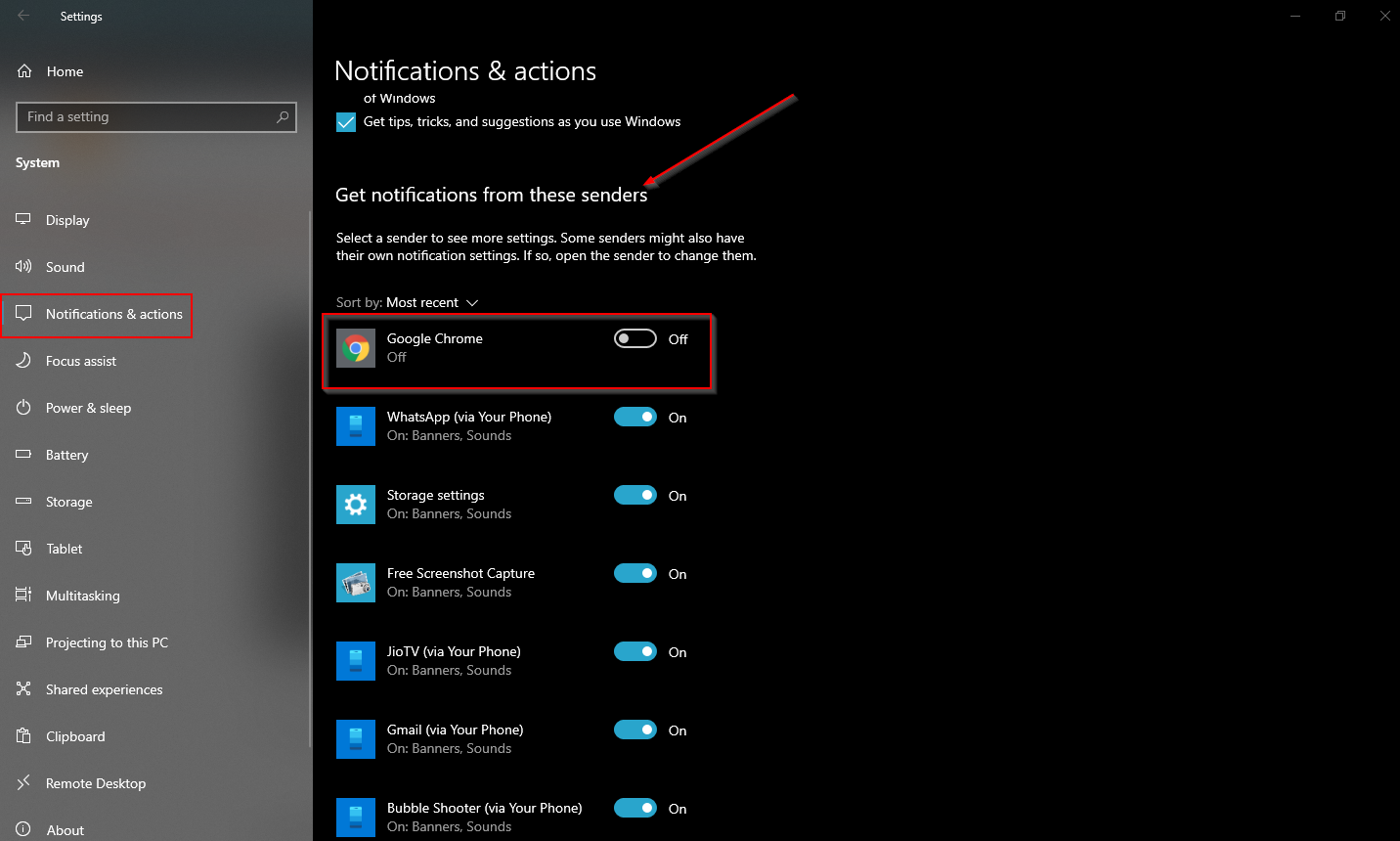Screen dimensions: 1400x841
Task: Click the Display monitor icon
Action: pyautogui.click(x=23, y=220)
